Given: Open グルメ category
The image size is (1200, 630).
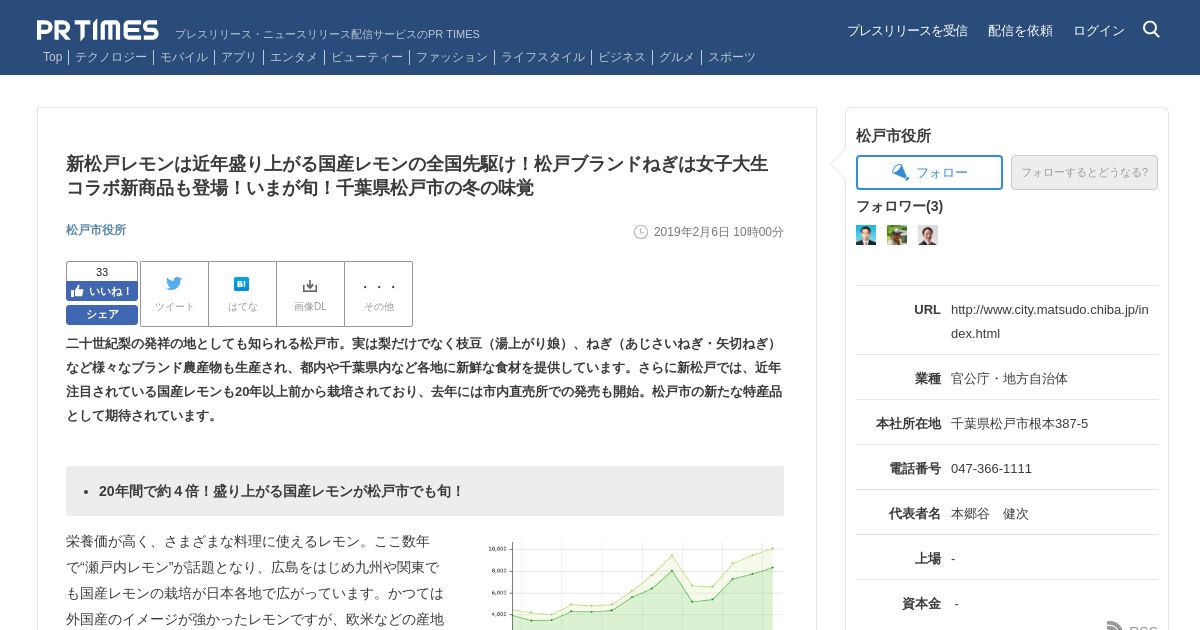Looking at the screenshot, I should click(x=677, y=57).
